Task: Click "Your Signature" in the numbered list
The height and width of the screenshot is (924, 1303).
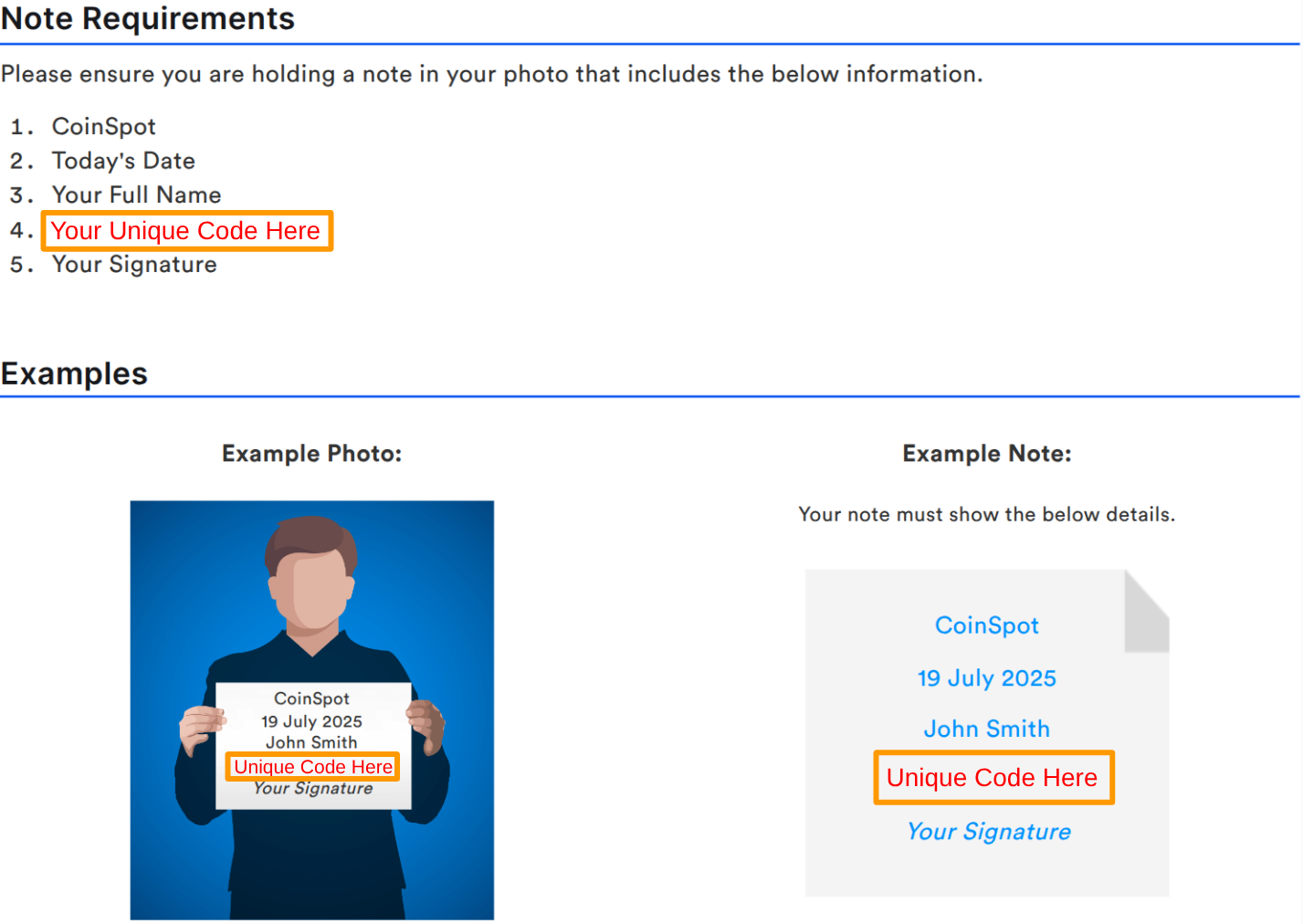Action: [134, 265]
